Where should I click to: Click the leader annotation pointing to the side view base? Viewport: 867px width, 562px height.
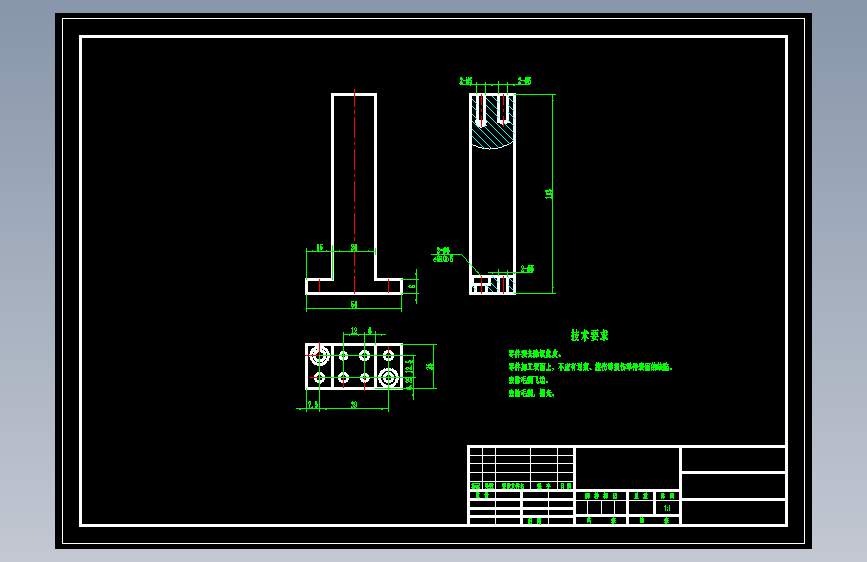[x=445, y=254]
